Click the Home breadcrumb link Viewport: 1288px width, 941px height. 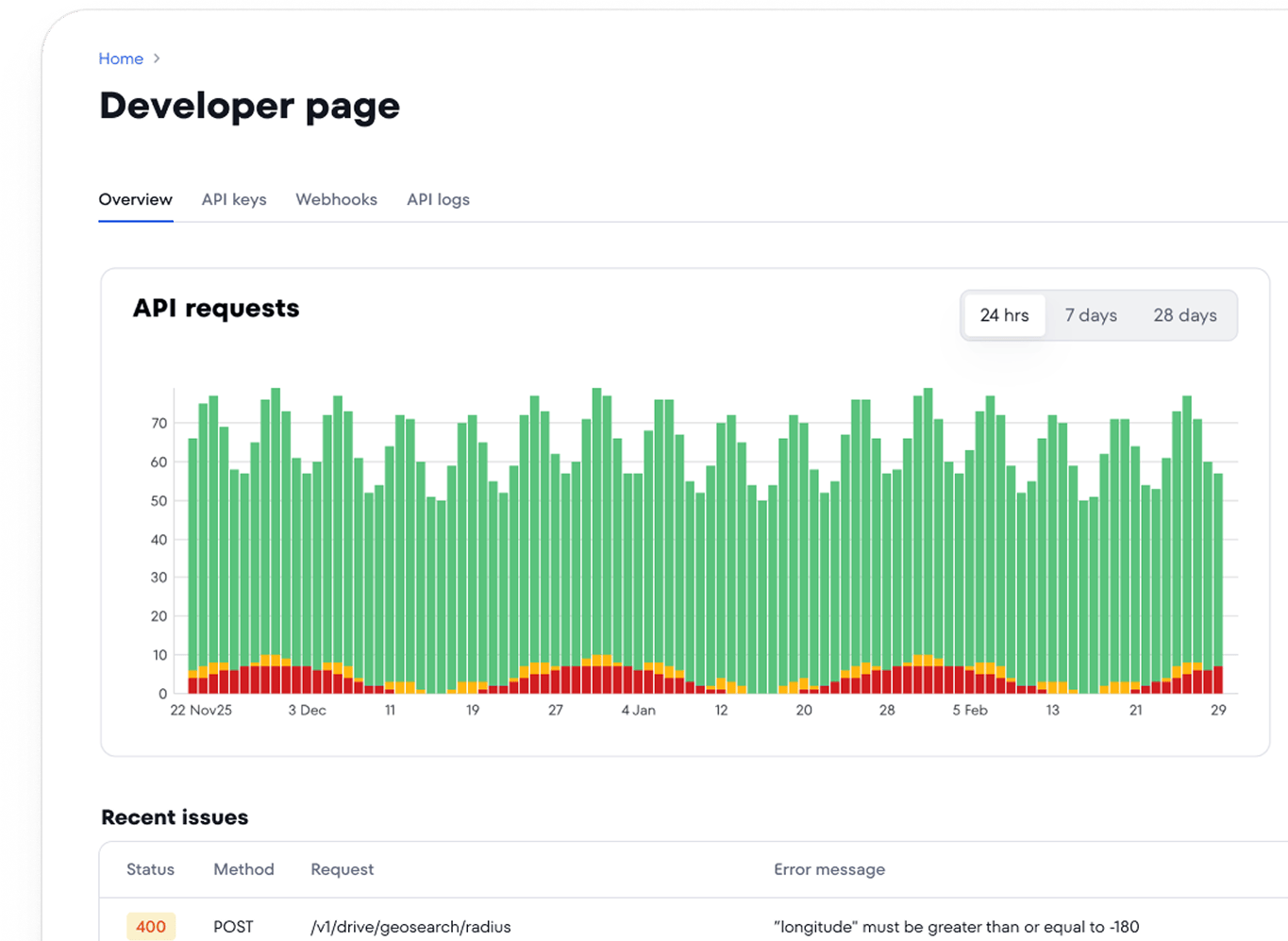(x=121, y=59)
